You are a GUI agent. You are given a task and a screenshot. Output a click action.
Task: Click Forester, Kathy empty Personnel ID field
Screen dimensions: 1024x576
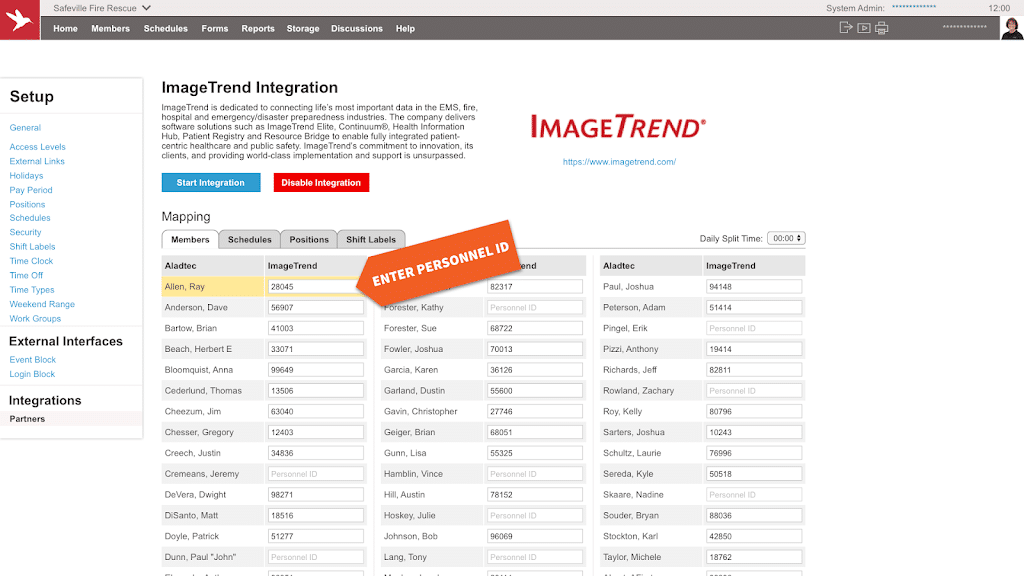pyautogui.click(x=535, y=308)
